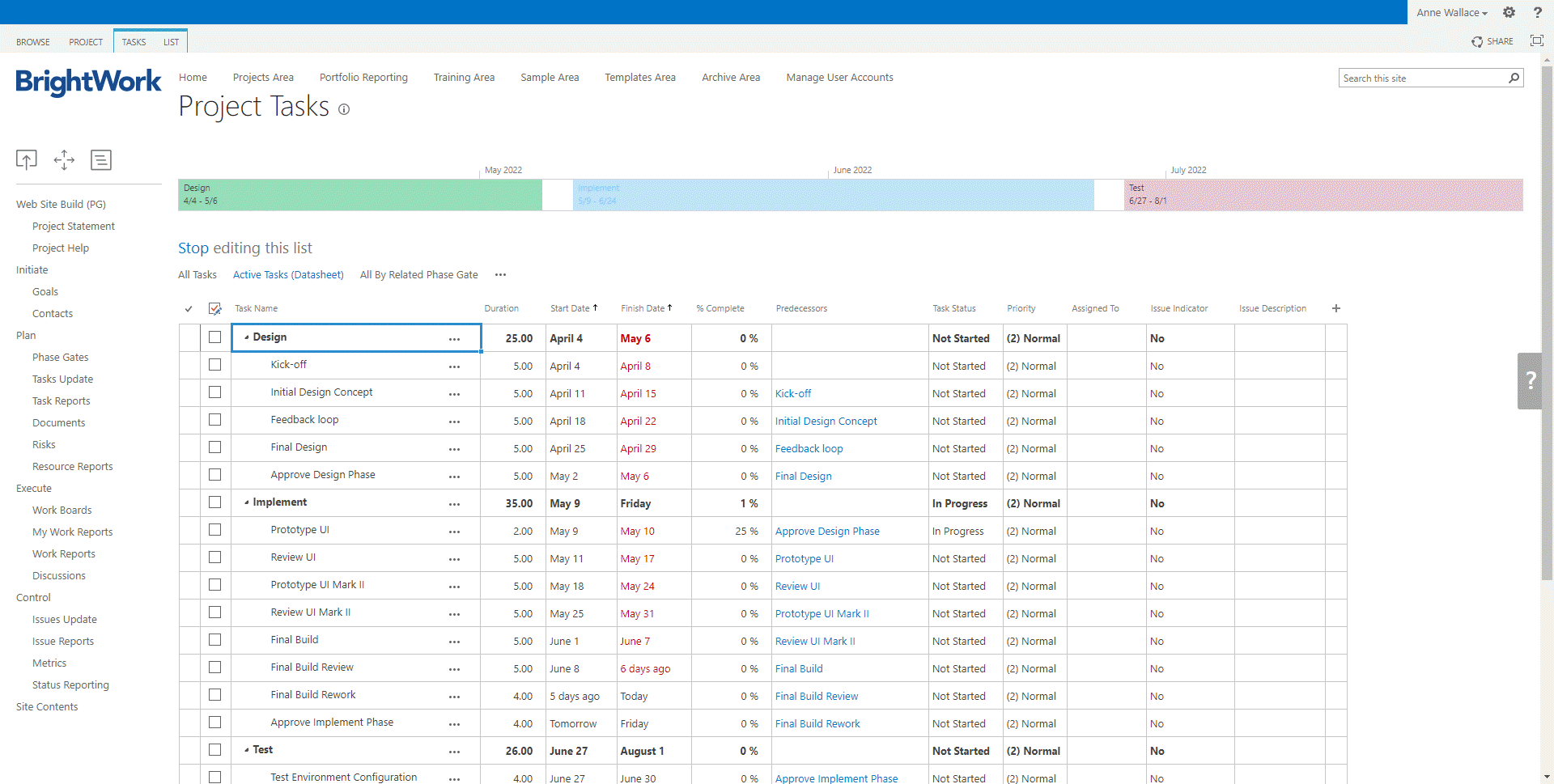Click the search magnifier icon

coord(1514,78)
